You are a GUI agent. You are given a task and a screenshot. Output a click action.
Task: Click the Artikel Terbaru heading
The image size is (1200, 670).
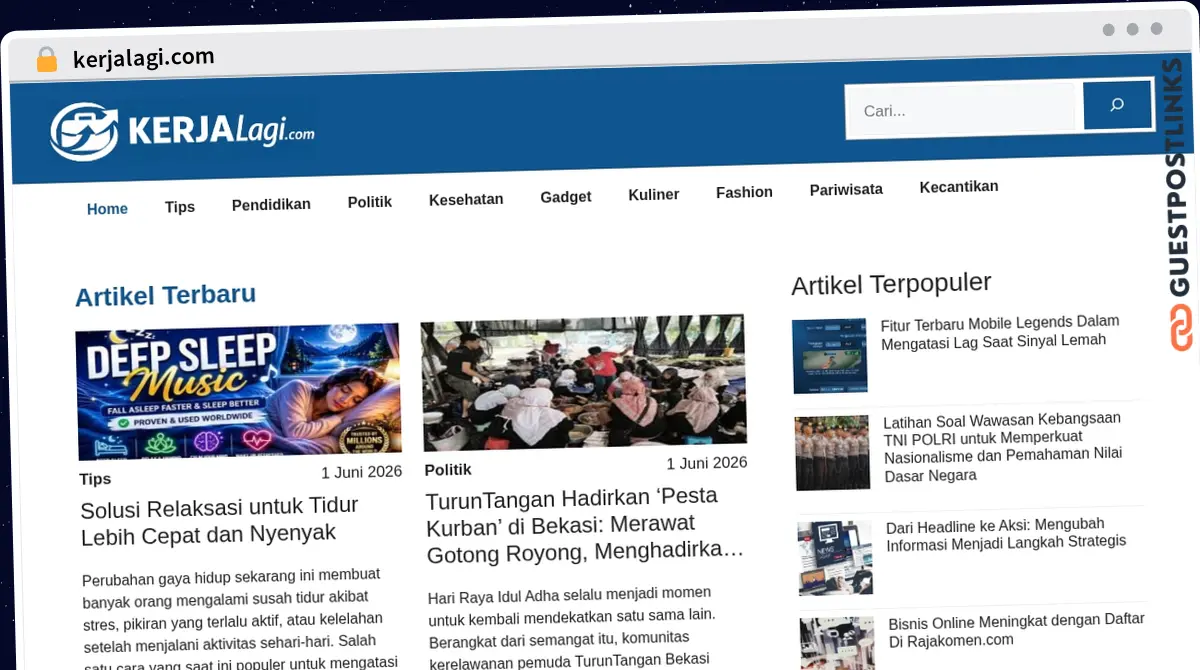tap(166, 295)
